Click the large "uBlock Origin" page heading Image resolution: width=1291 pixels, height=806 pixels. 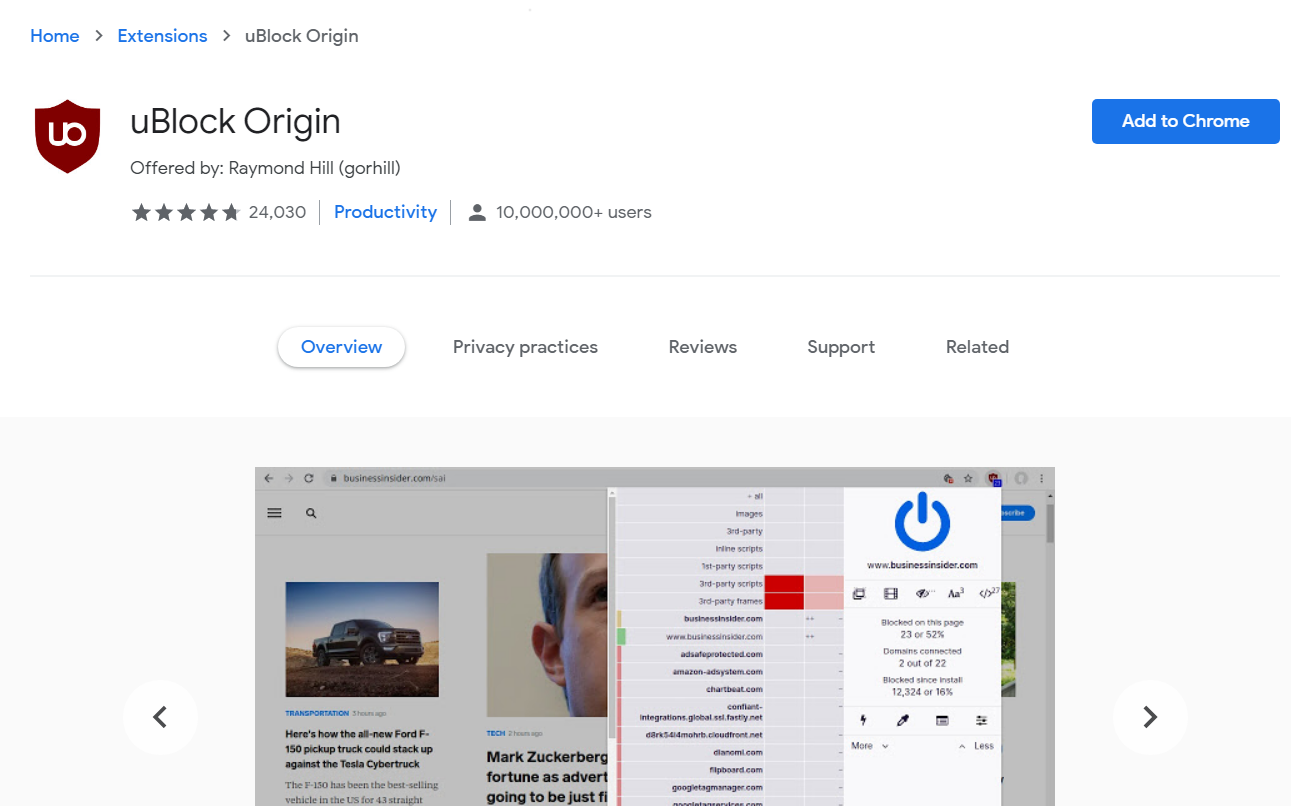236,122
